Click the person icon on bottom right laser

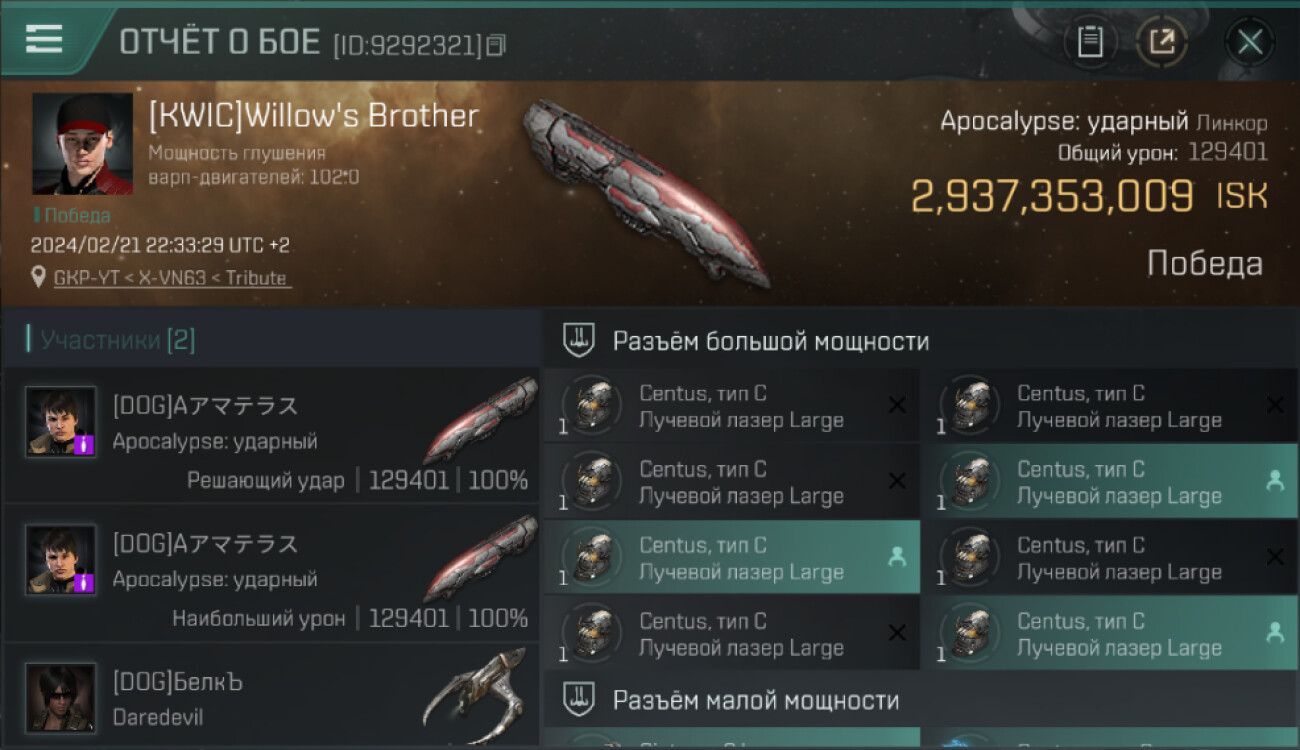pos(1275,633)
